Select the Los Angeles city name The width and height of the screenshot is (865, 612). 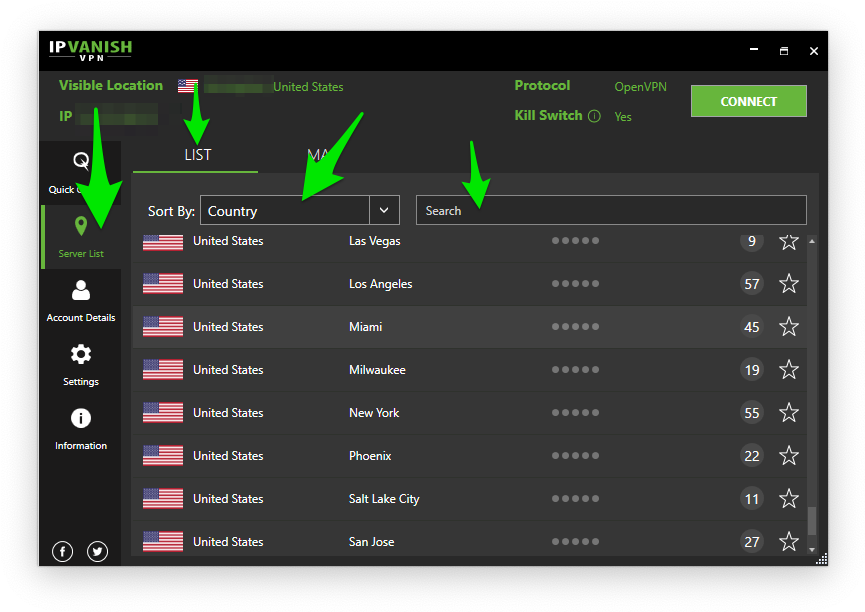[x=381, y=284]
